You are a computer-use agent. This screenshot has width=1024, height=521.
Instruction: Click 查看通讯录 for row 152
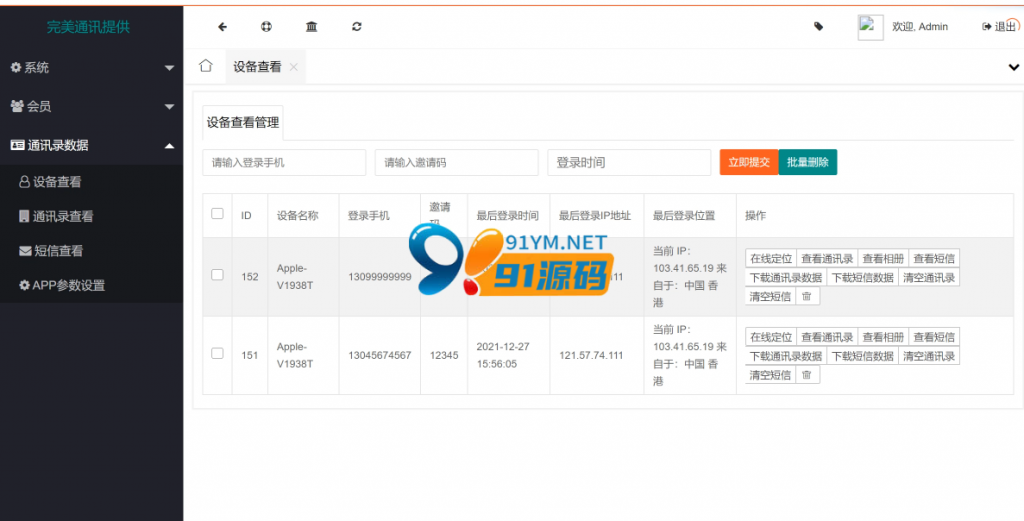coord(827,259)
